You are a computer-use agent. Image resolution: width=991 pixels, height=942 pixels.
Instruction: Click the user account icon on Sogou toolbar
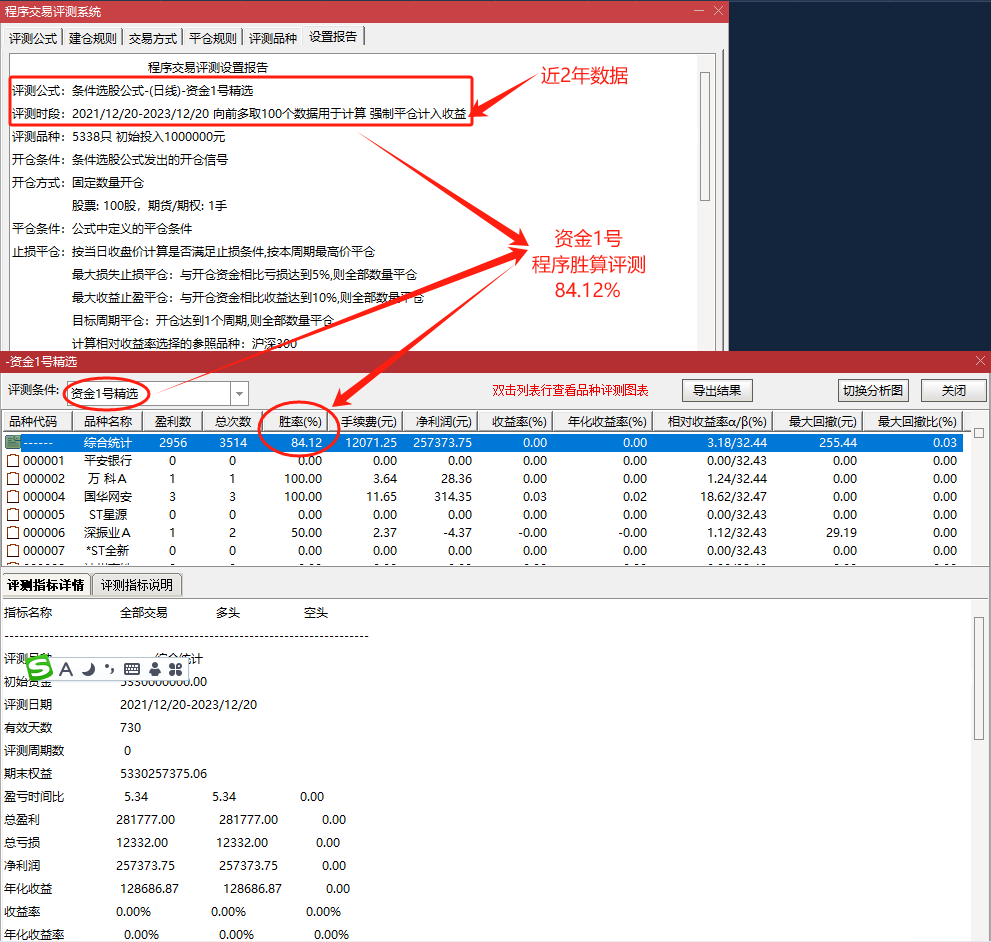click(155, 669)
